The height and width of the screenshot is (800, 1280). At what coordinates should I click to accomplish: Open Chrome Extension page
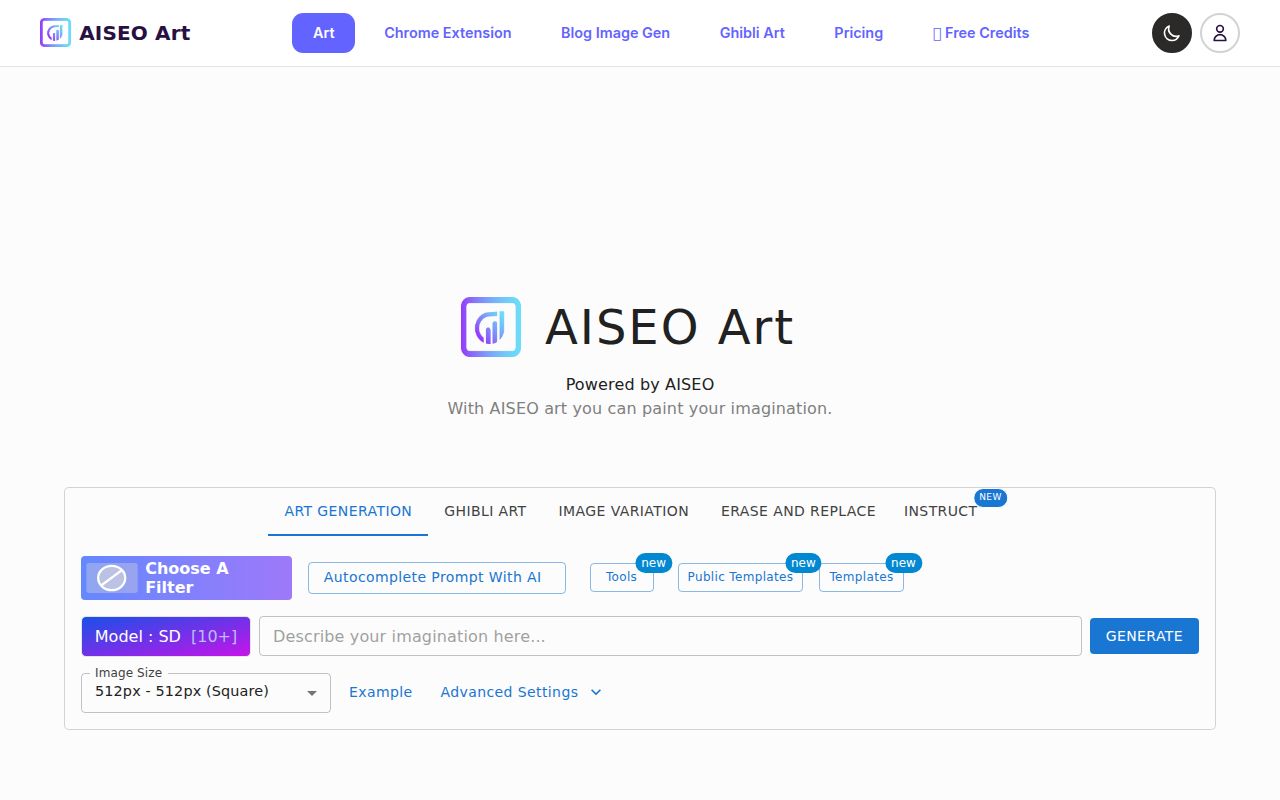(x=448, y=33)
